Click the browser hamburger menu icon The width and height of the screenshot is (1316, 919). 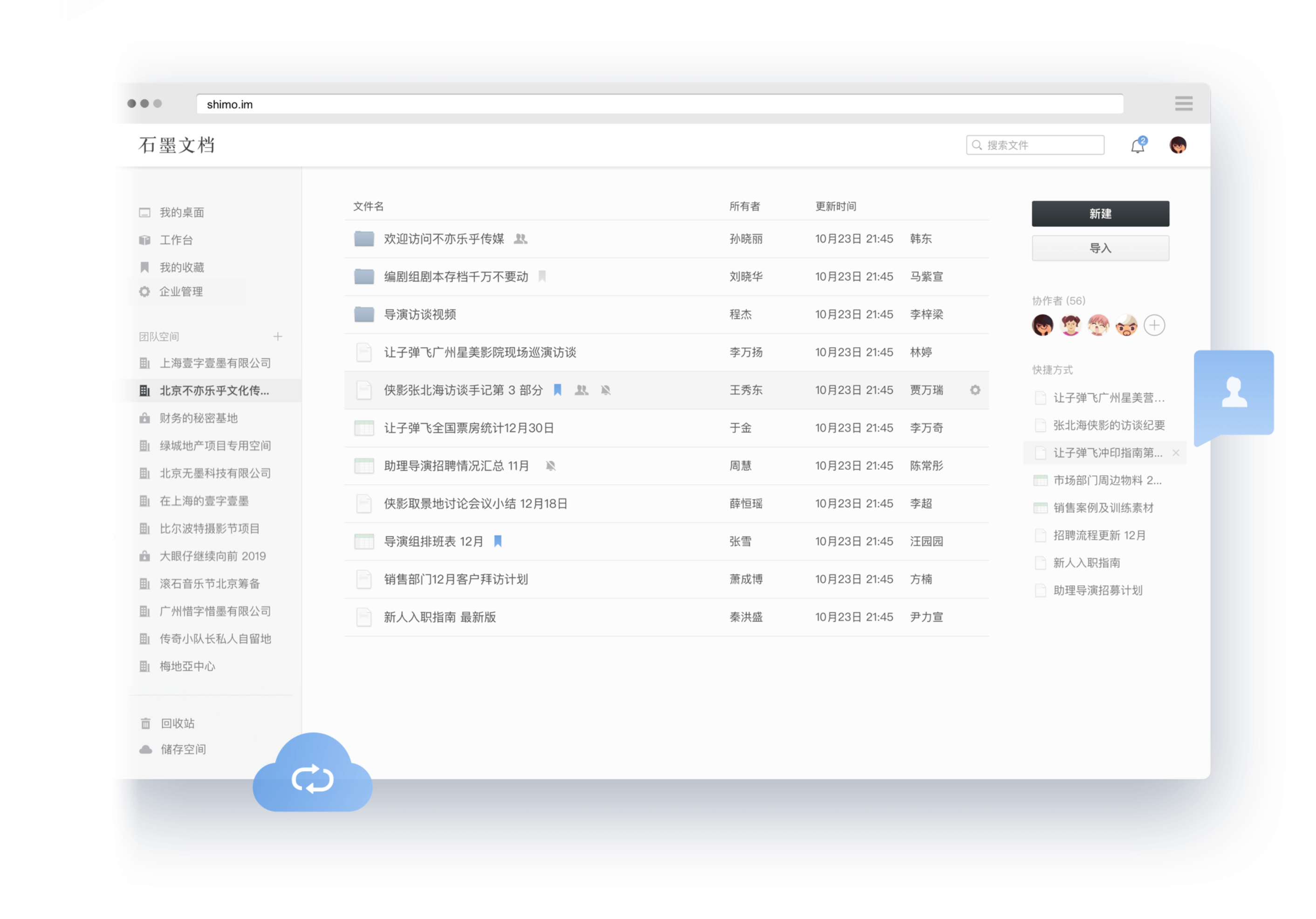click(1184, 104)
